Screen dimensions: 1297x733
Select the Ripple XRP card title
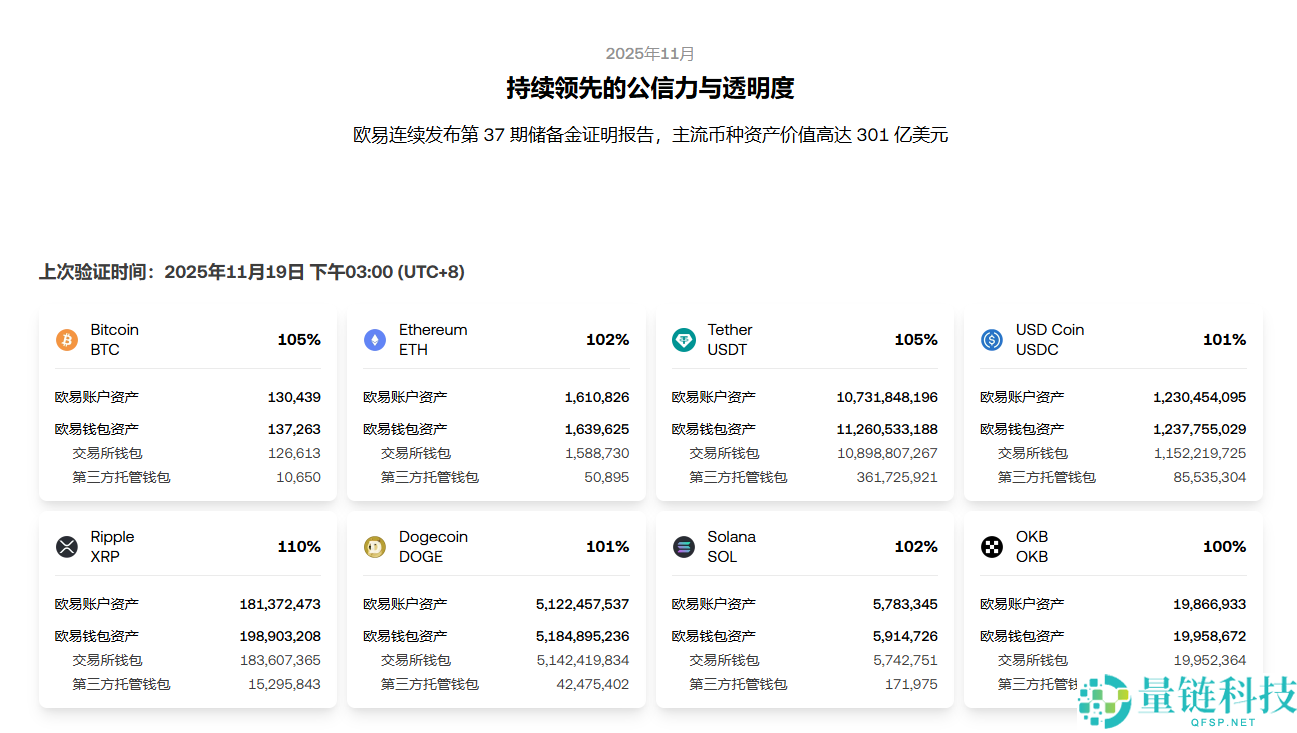112,547
